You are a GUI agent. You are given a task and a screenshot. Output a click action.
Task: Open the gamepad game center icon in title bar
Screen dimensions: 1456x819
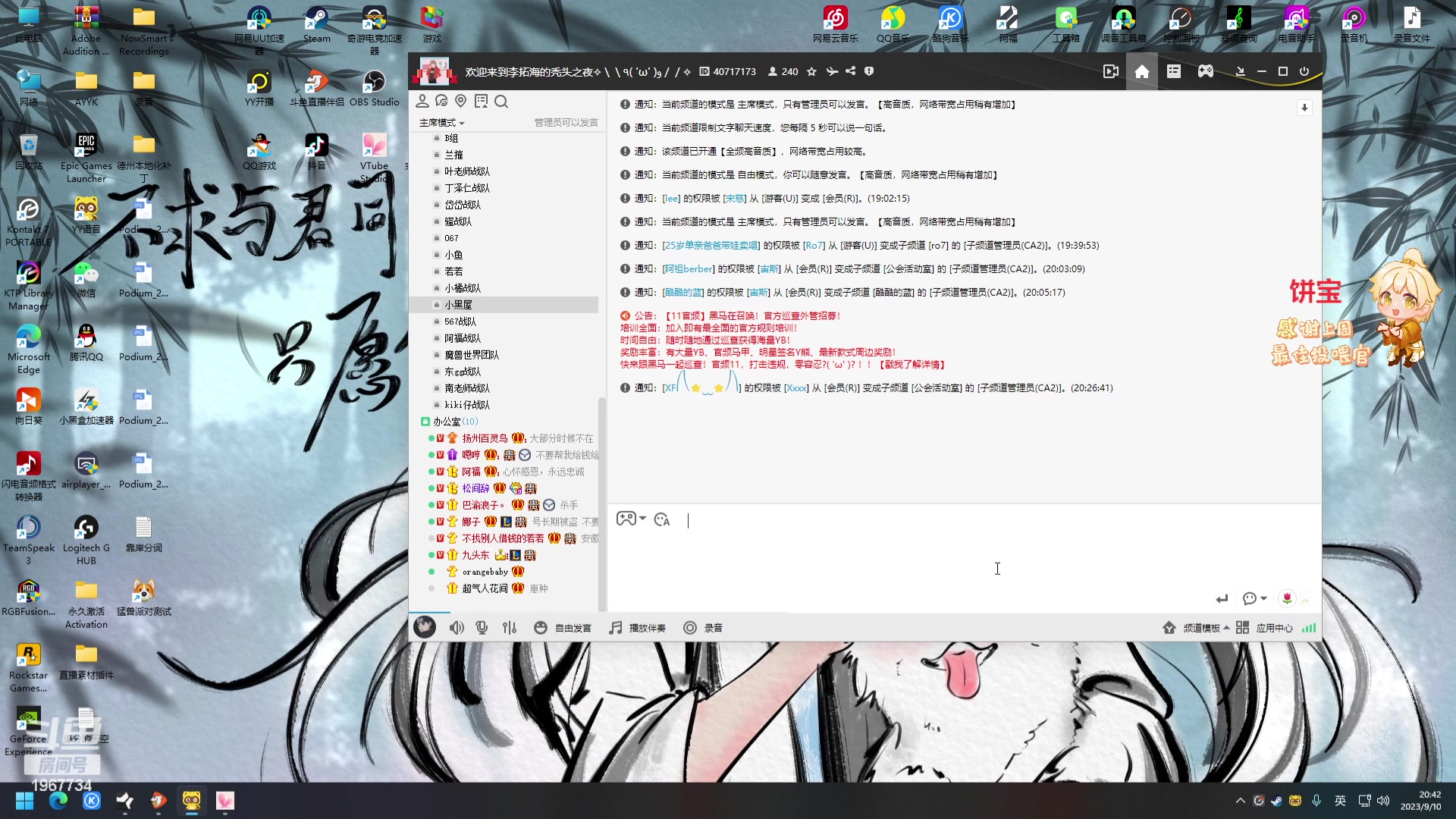(1205, 71)
